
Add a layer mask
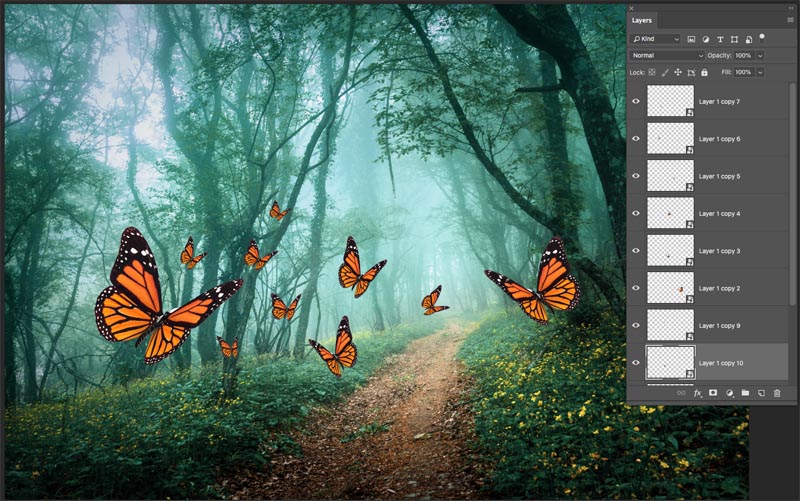tap(713, 393)
